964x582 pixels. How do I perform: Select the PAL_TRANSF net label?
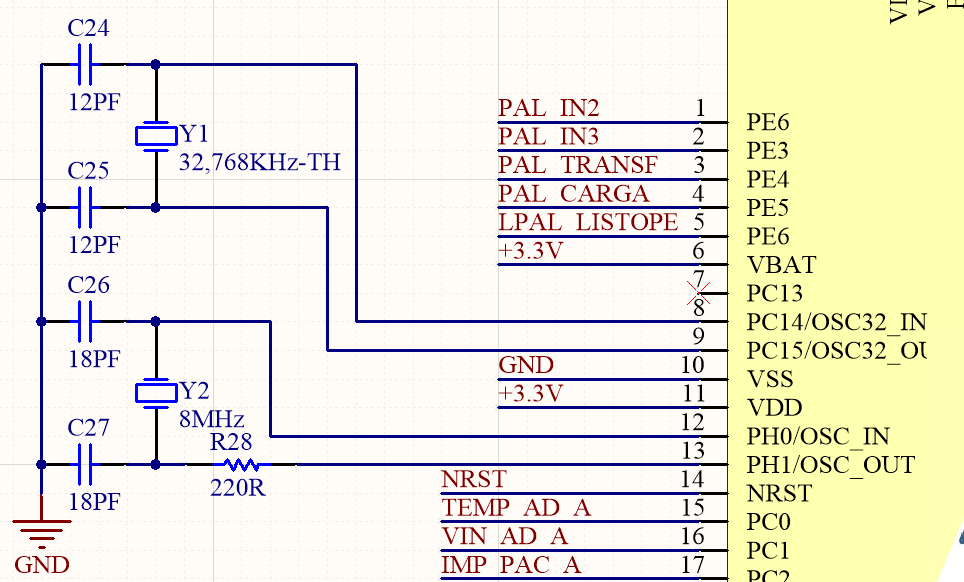click(x=578, y=165)
